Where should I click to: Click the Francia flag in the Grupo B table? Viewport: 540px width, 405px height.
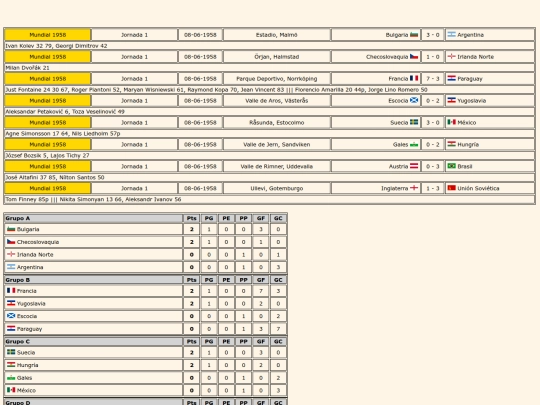pyautogui.click(x=11, y=291)
